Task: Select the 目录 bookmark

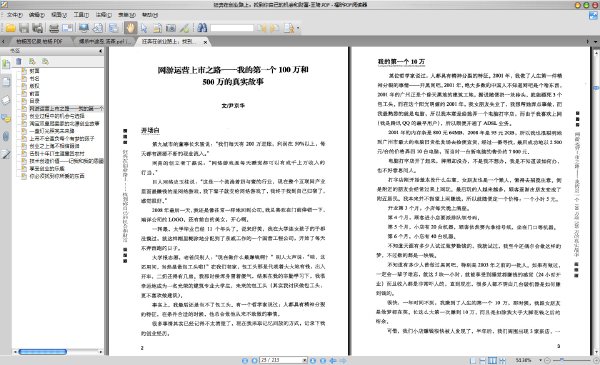Action: pyautogui.click(x=34, y=101)
